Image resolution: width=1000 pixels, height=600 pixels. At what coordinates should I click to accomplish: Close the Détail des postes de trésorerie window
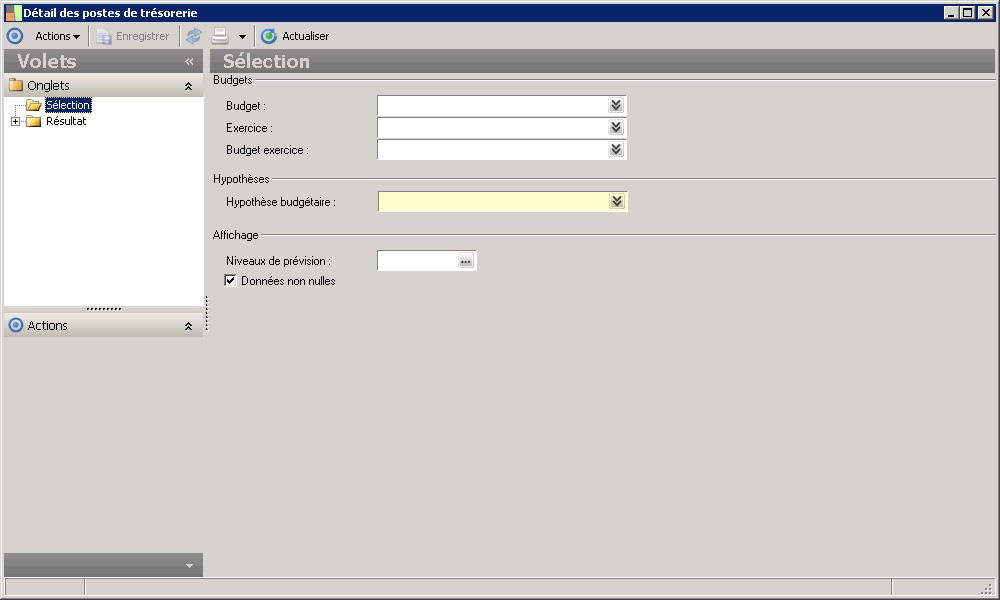(x=985, y=13)
